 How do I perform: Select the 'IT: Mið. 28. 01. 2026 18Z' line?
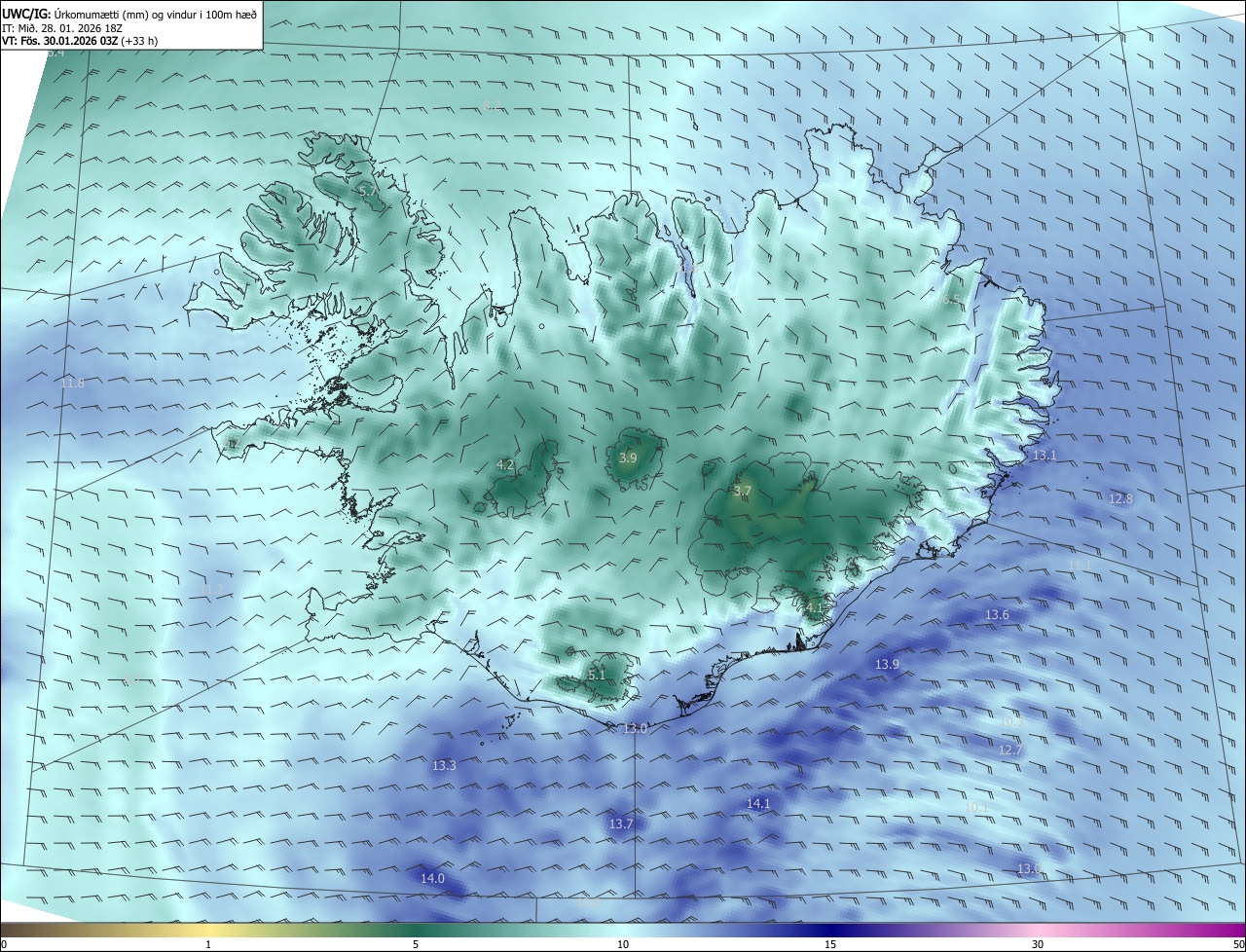(x=61, y=28)
